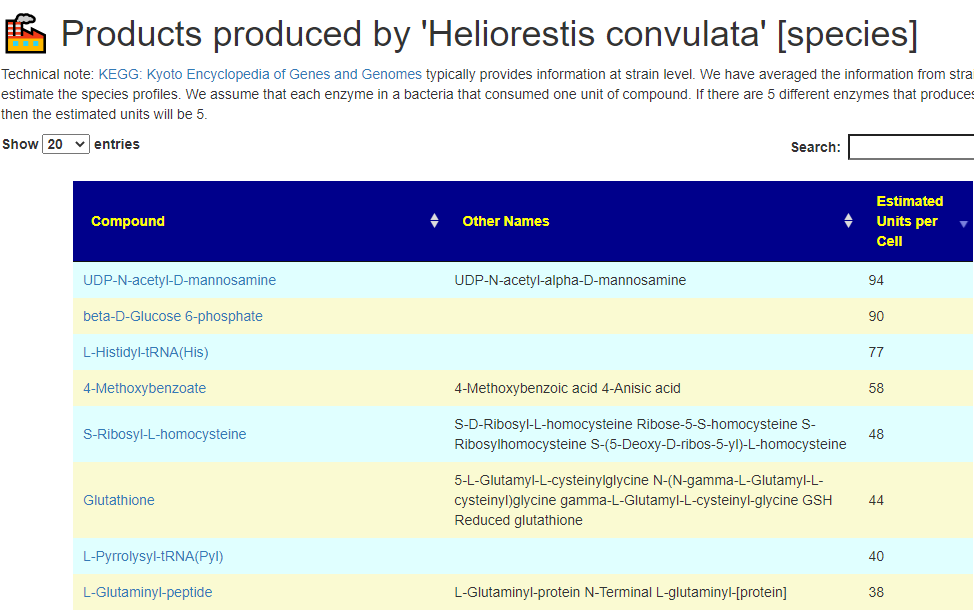Select the Glutathione row's Other Names cell
974x610 pixels.
pyautogui.click(x=651, y=500)
